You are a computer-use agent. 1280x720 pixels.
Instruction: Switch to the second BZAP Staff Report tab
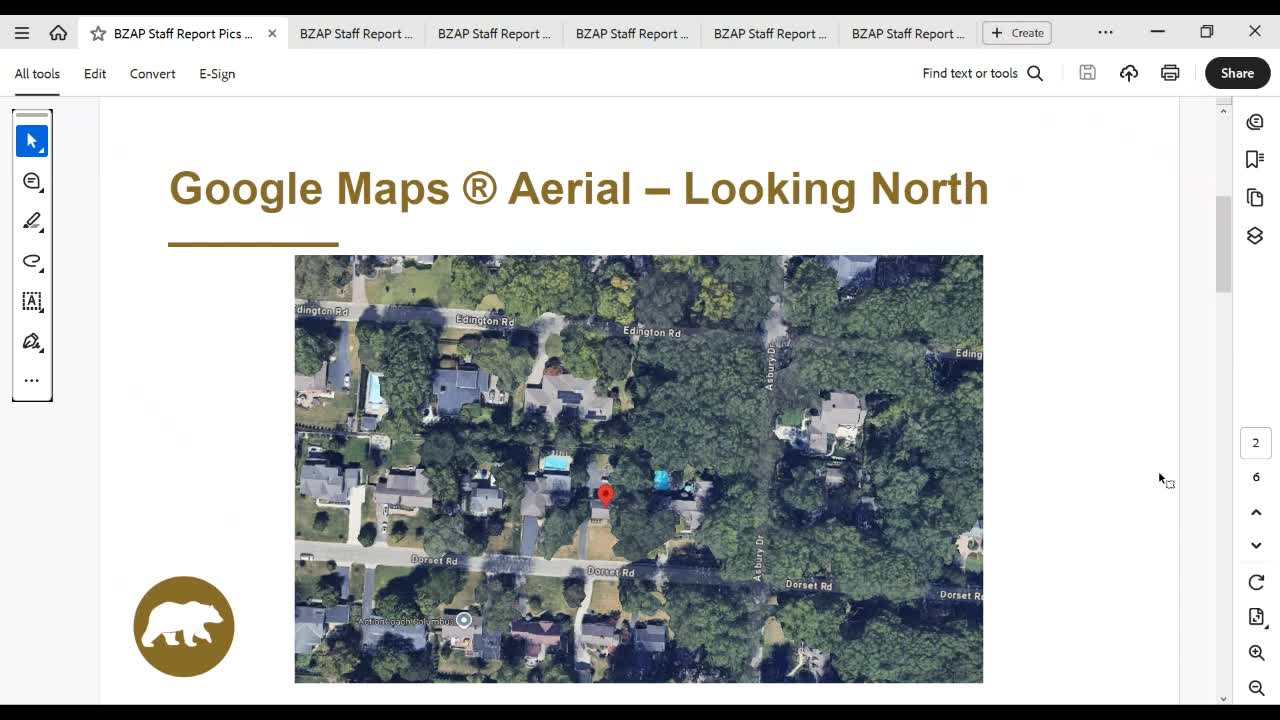356,33
